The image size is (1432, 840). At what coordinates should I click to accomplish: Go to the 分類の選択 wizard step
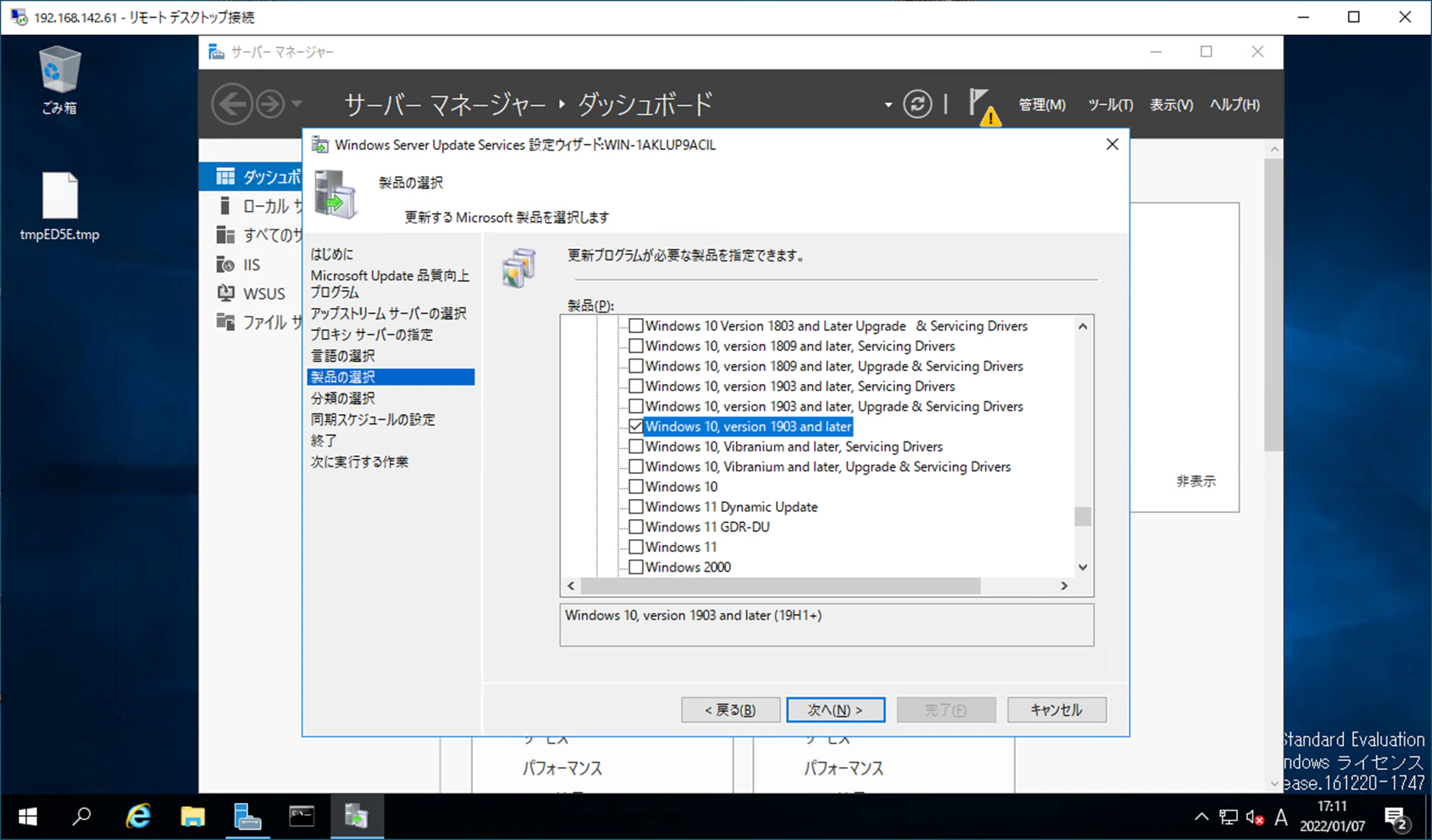[343, 398]
